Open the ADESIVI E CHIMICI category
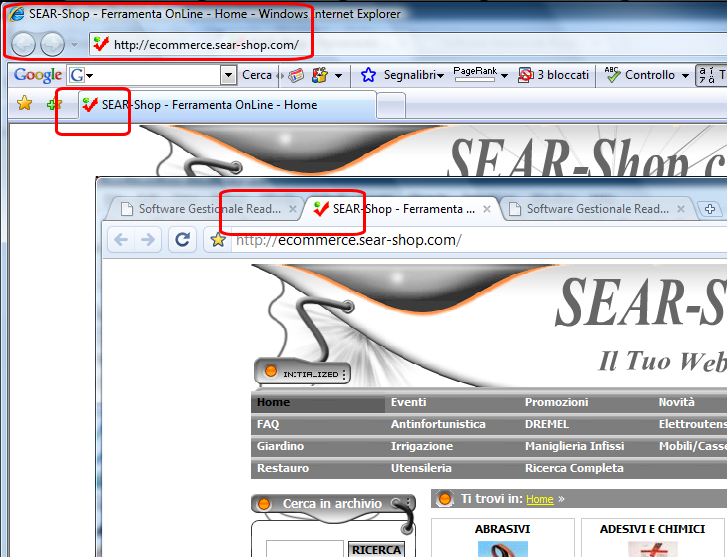727x557 pixels. 652,529
